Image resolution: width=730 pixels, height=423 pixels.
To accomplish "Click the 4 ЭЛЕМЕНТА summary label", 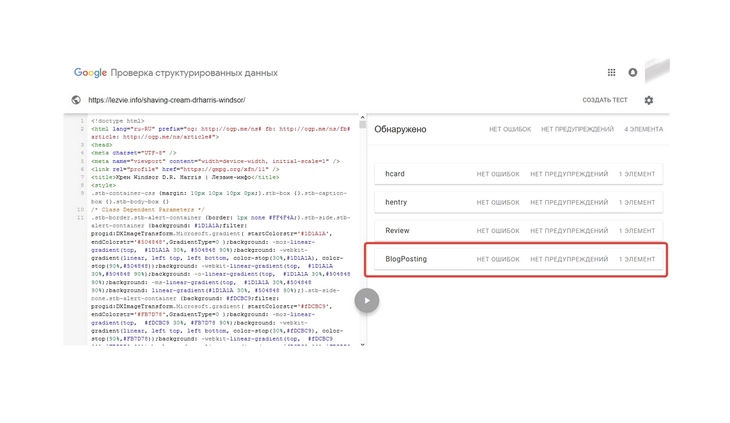I will (643, 129).
